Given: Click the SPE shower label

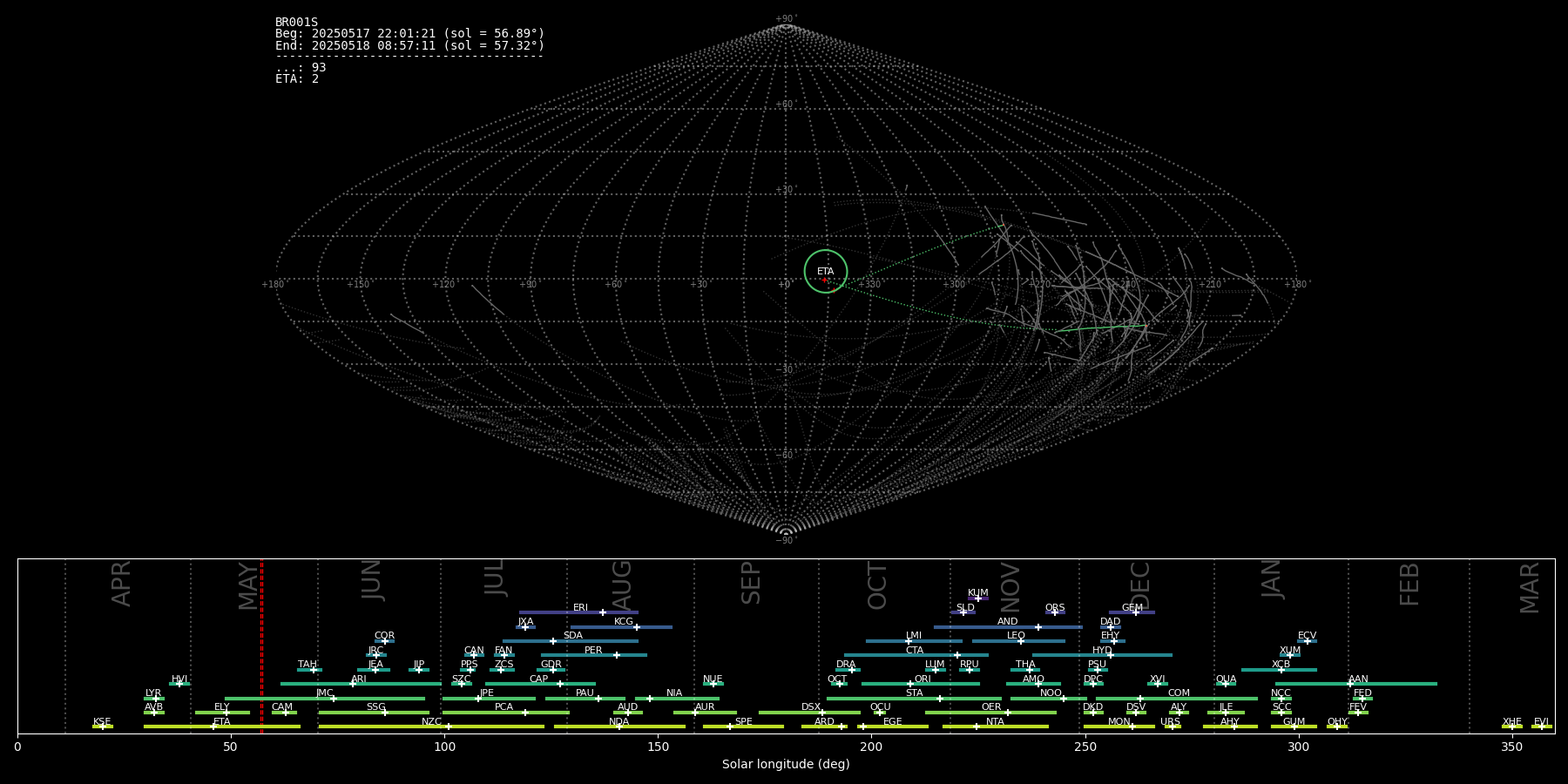Looking at the screenshot, I should [743, 722].
